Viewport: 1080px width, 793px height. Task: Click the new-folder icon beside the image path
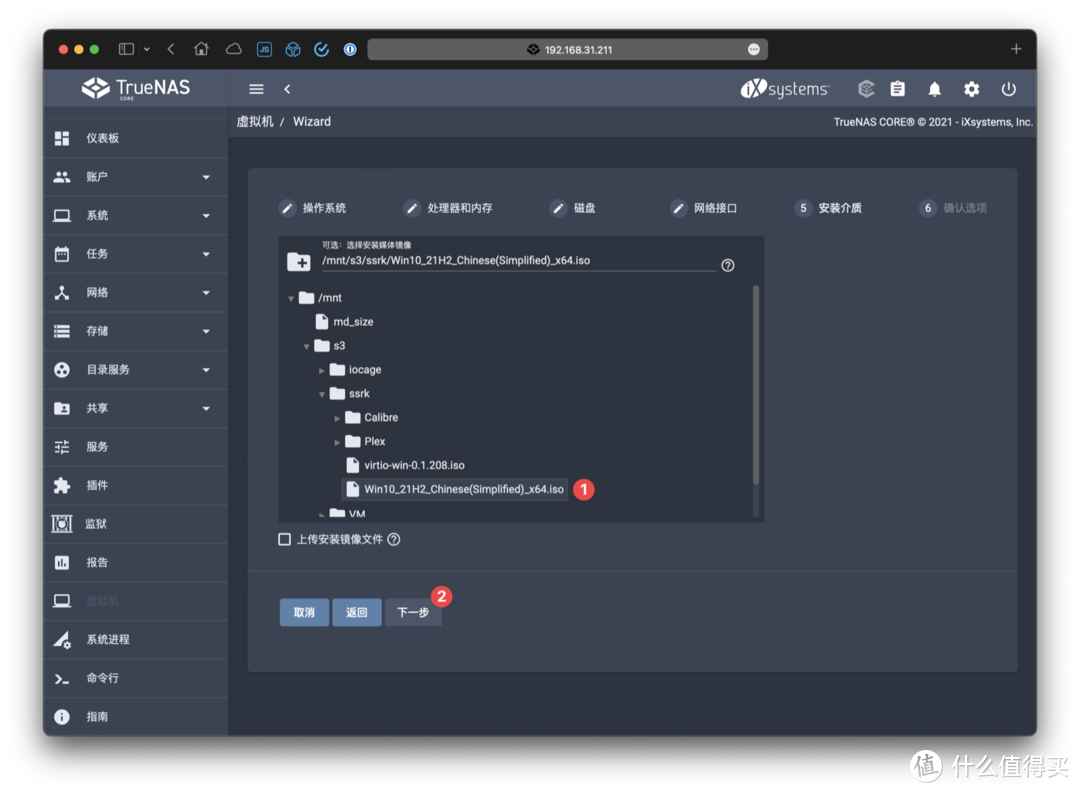click(x=299, y=262)
